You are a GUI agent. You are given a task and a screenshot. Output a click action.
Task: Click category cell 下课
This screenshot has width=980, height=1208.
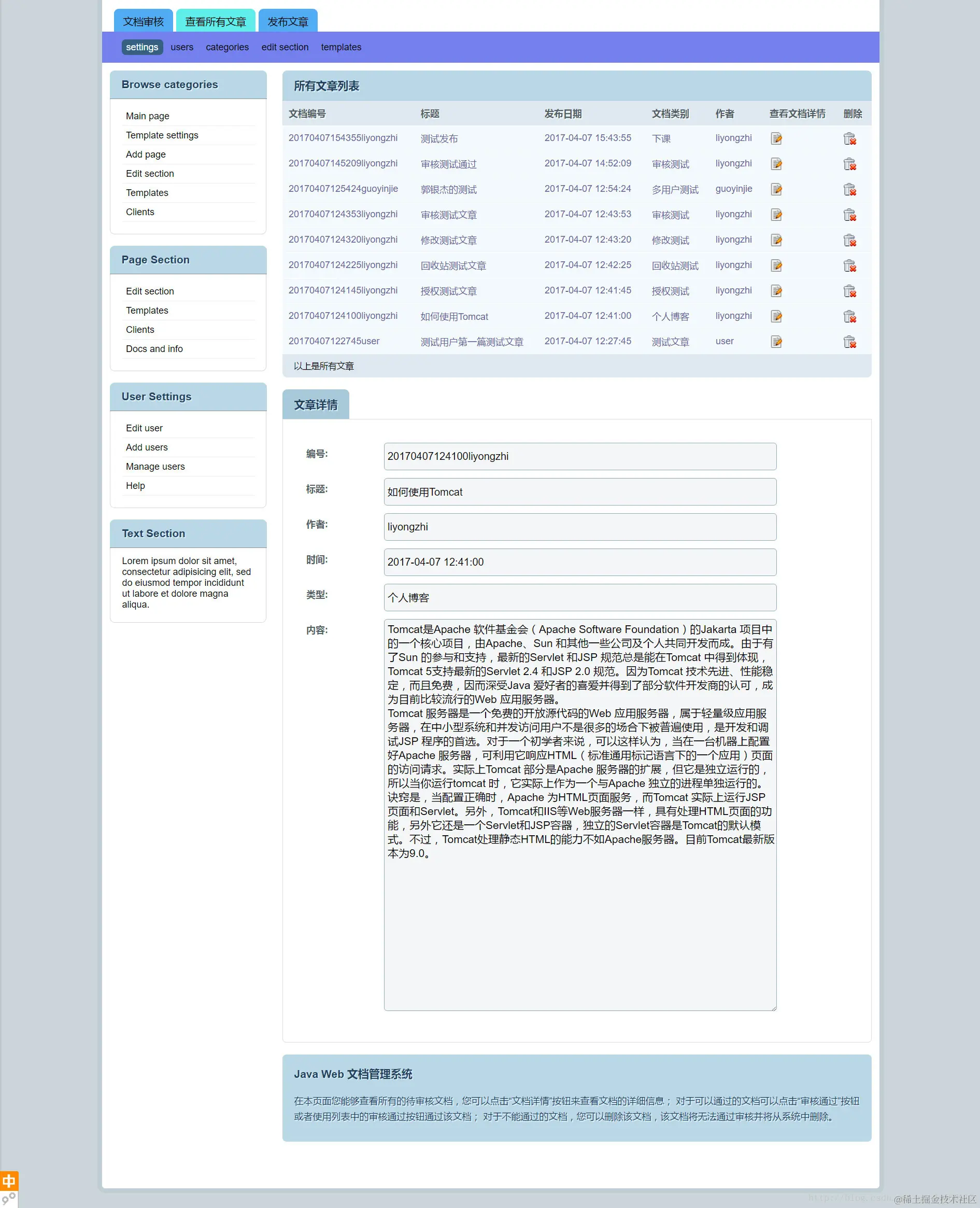click(x=661, y=138)
